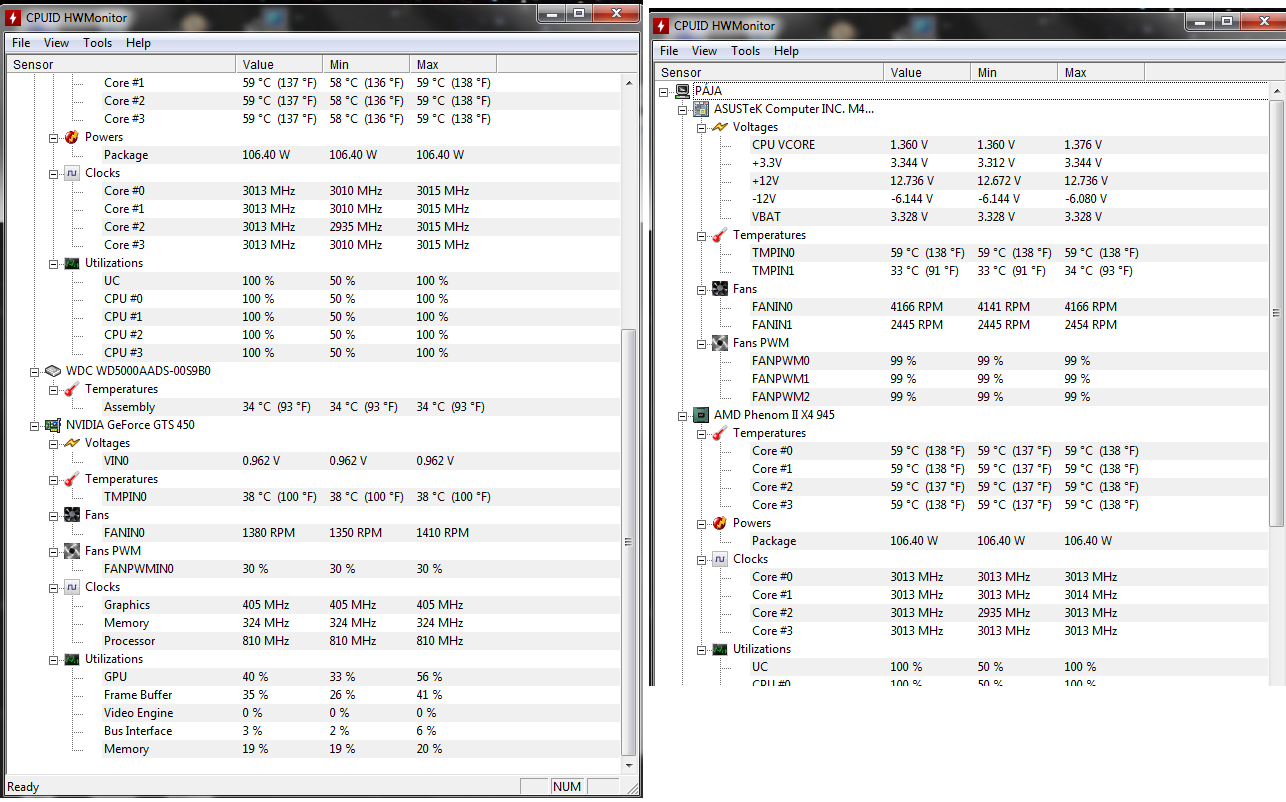Collapse the NVIDIA GeForce GTS 450 tree node
Image resolution: width=1286 pixels, height=802 pixels.
[x=36, y=425]
